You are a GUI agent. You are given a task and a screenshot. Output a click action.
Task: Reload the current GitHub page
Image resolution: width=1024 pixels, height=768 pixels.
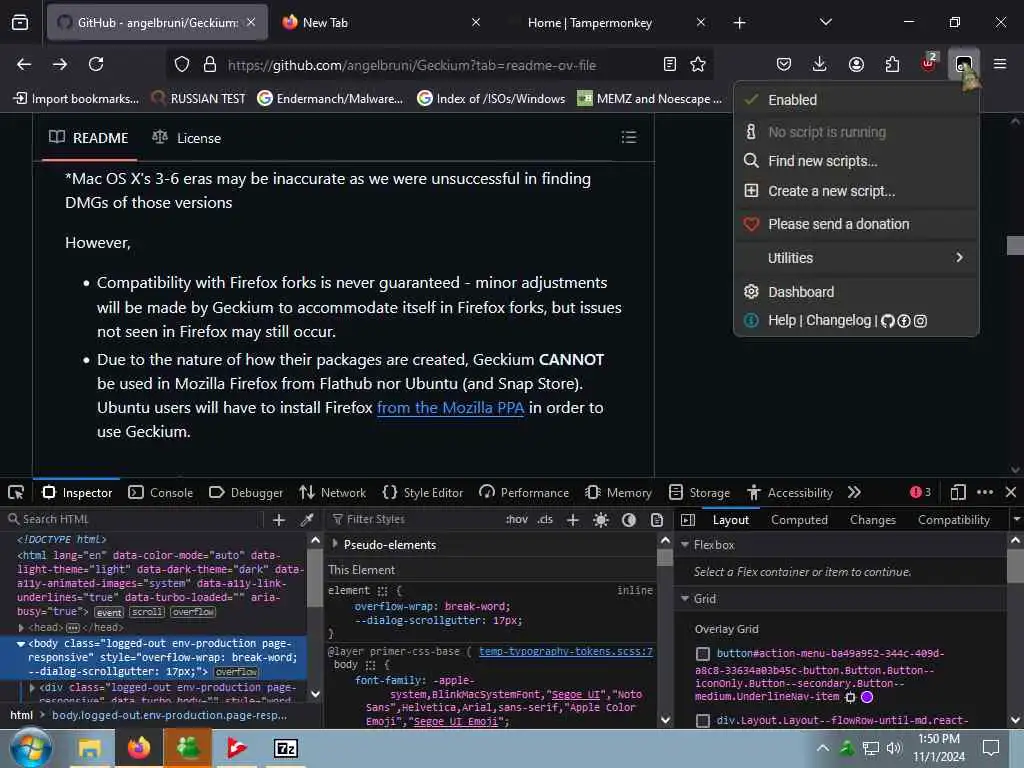point(96,64)
